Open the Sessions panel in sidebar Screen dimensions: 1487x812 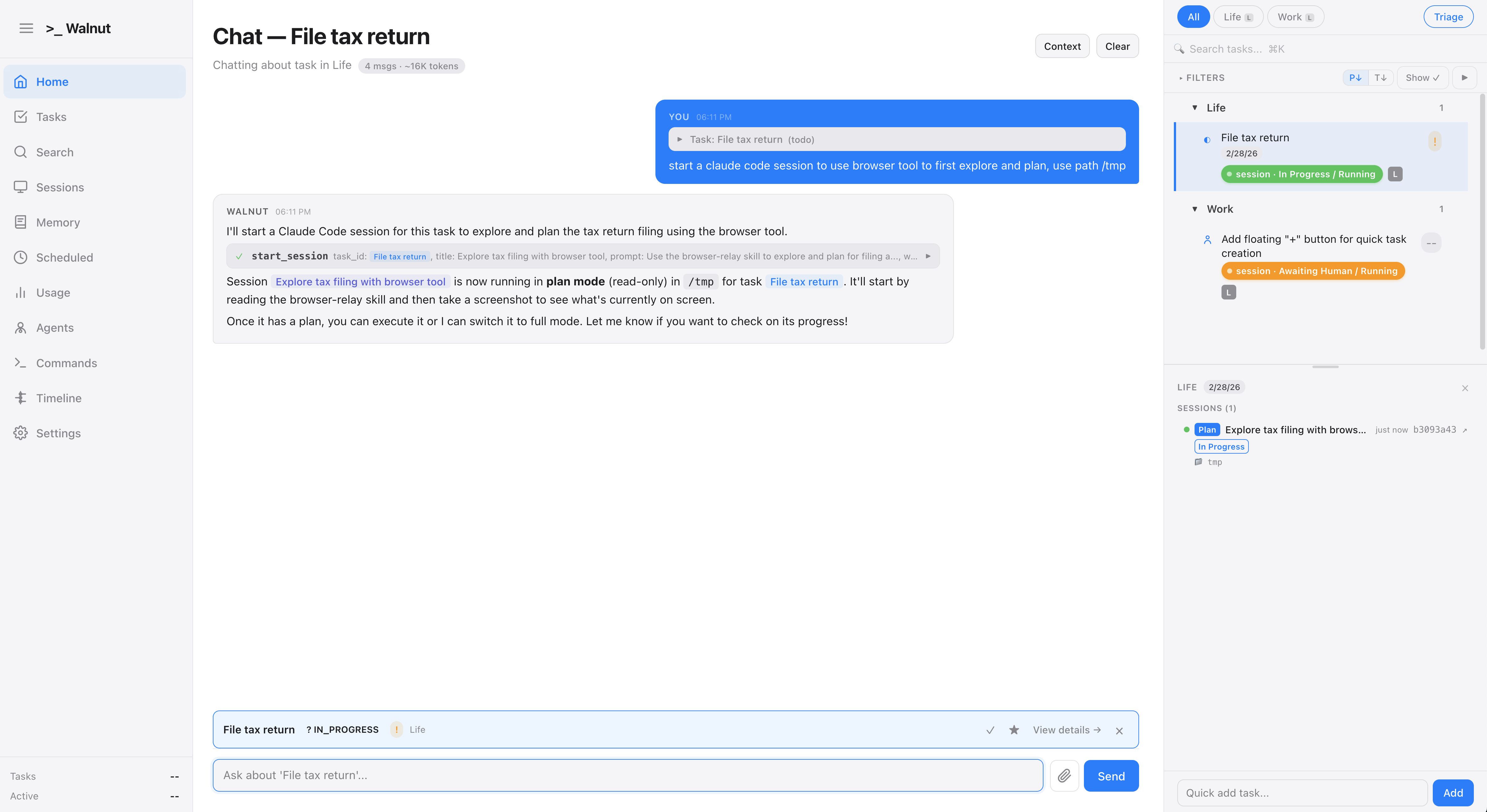(60, 187)
